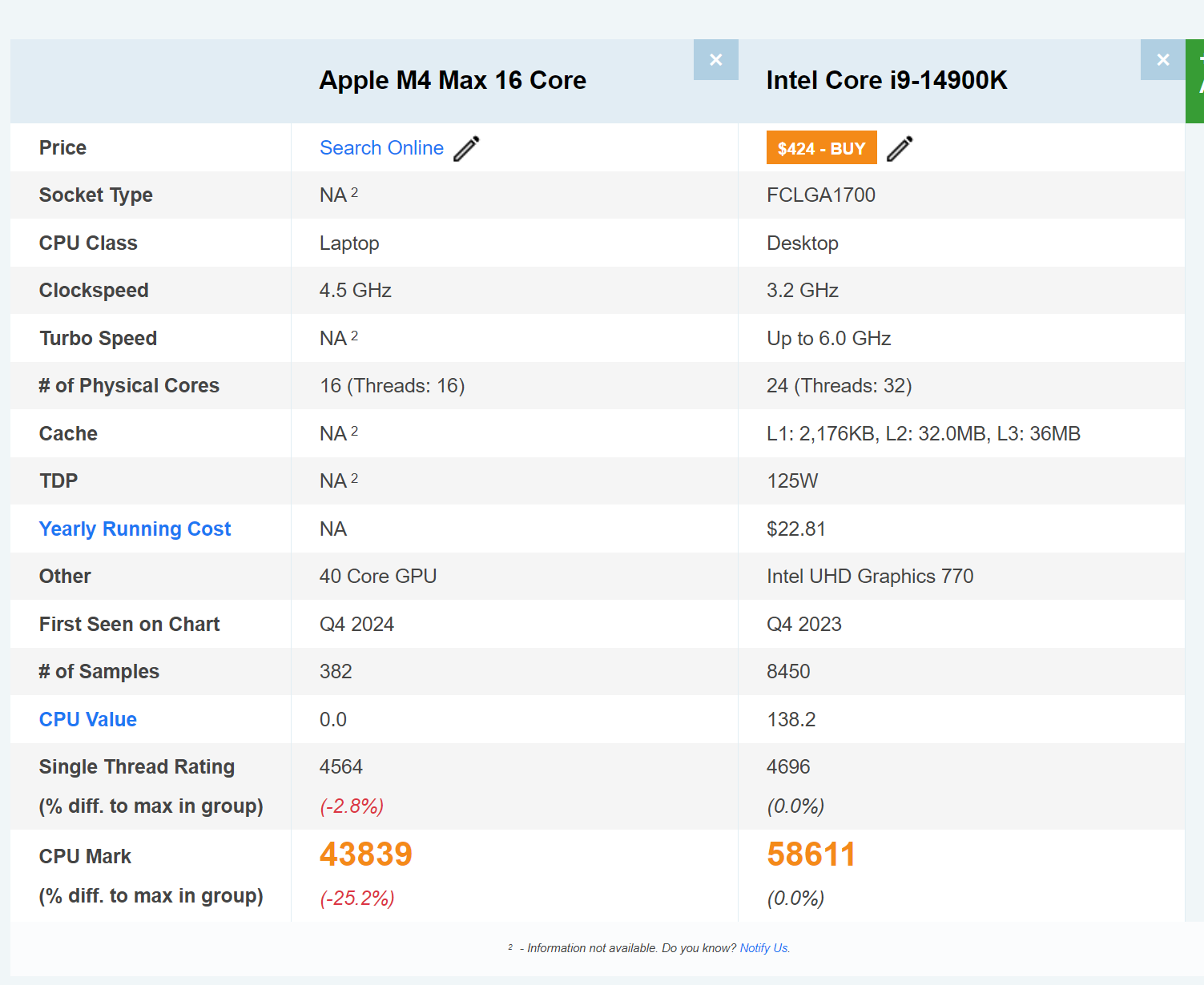This screenshot has width=1204, height=985.
Task: Click Q4 2024 first seen value
Action: click(x=357, y=625)
